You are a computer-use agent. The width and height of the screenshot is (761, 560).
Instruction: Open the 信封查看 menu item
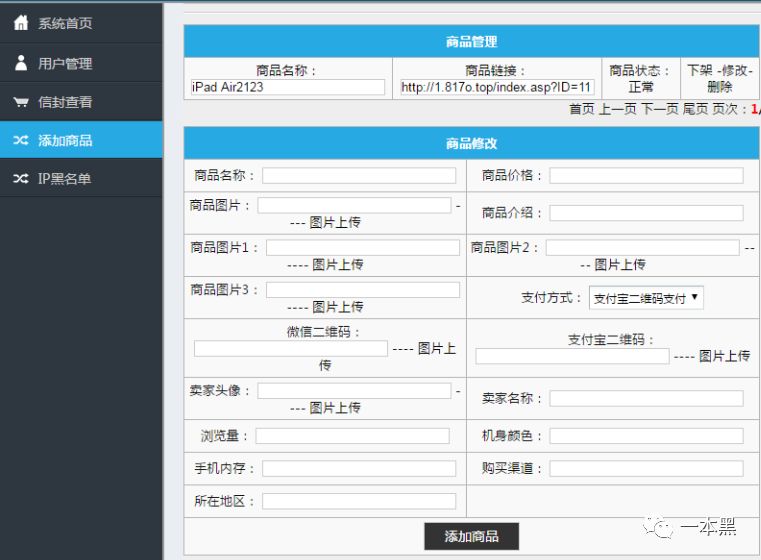(81, 102)
